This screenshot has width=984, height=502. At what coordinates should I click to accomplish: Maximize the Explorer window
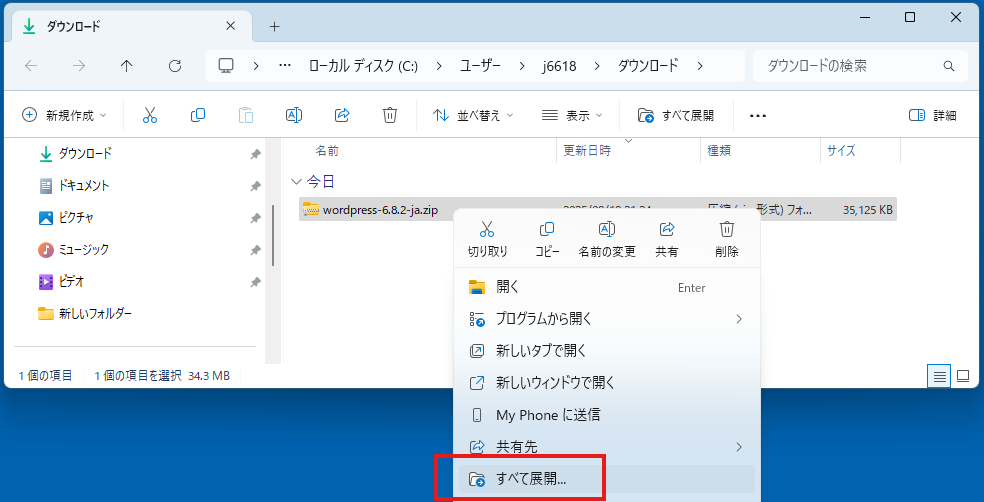(909, 18)
